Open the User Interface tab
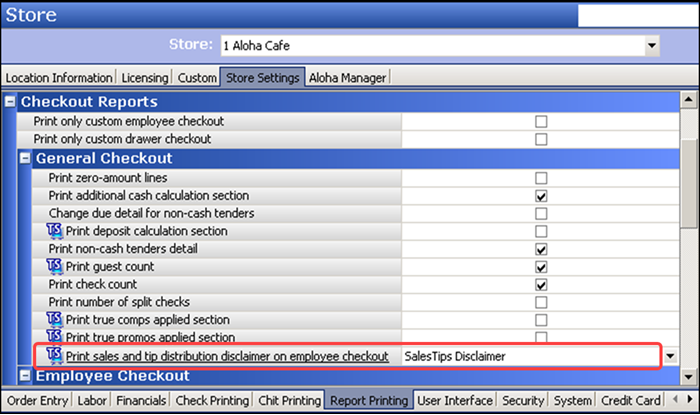This screenshot has height=415, width=700. (x=455, y=401)
